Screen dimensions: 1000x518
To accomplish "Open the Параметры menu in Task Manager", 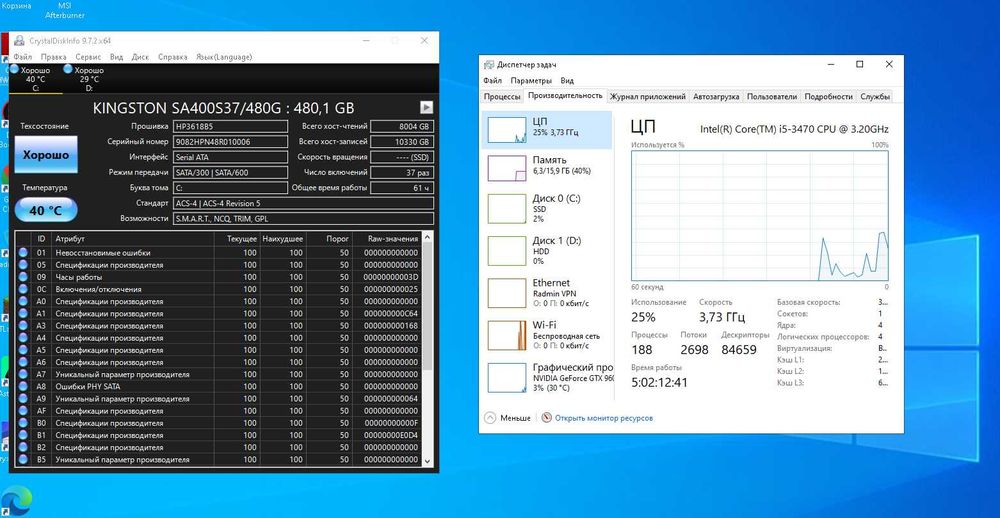I will click(531, 81).
